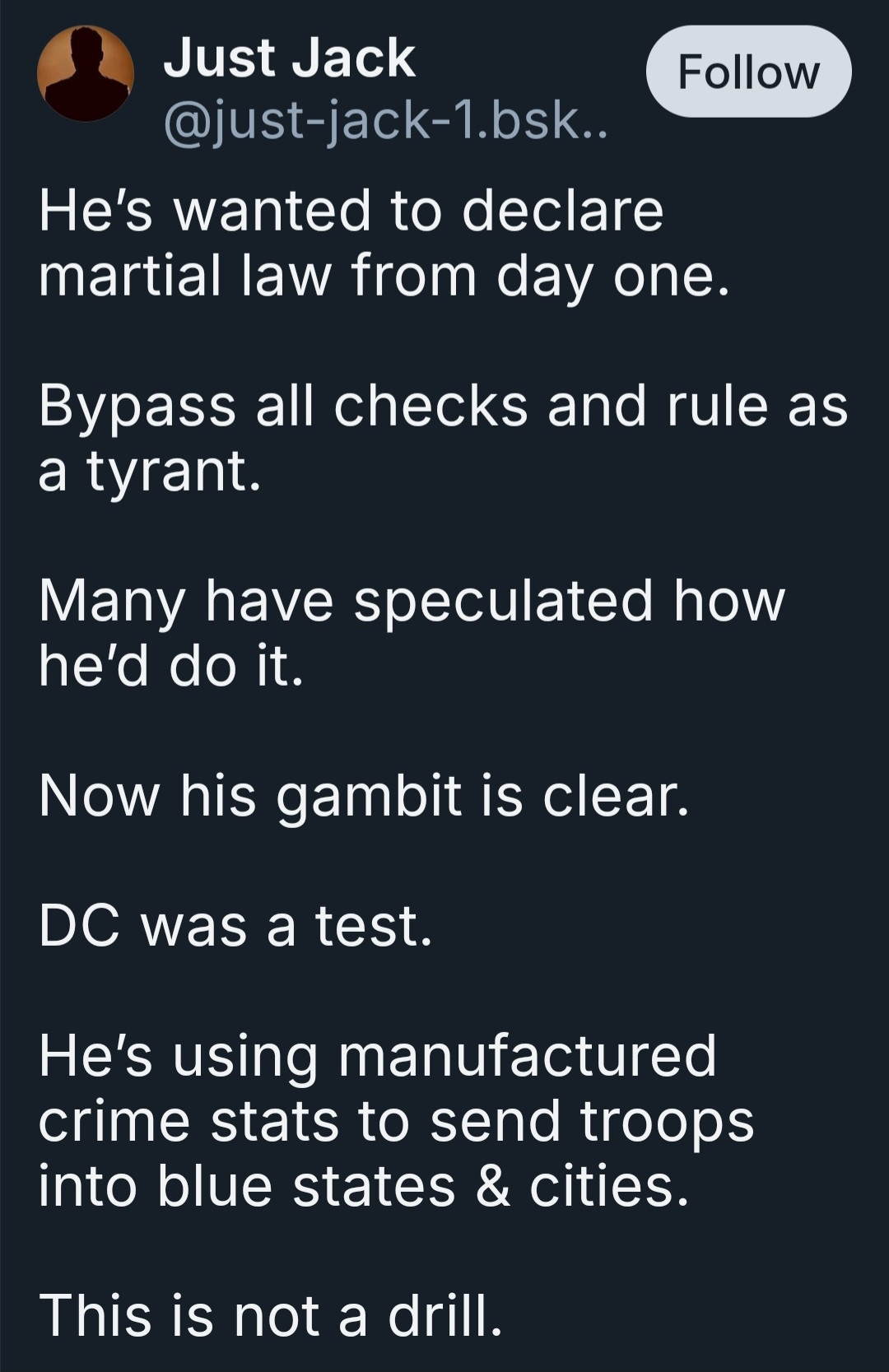Open Just Jack's profile avatar

86,74
